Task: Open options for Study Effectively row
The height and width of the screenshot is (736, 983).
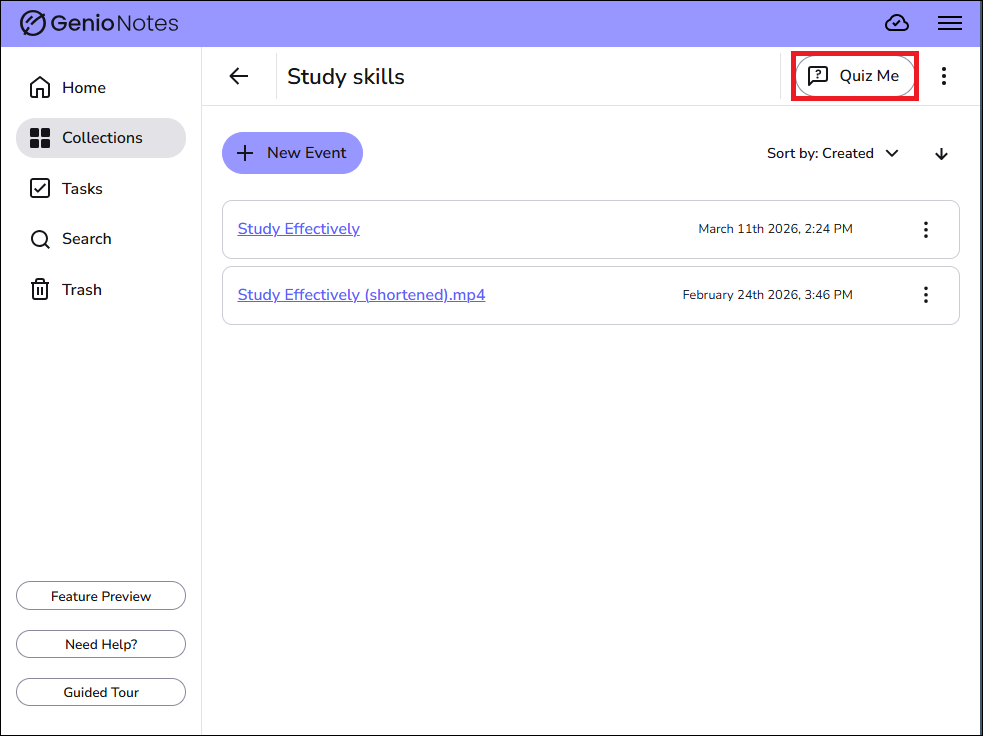Action: pyautogui.click(x=925, y=229)
